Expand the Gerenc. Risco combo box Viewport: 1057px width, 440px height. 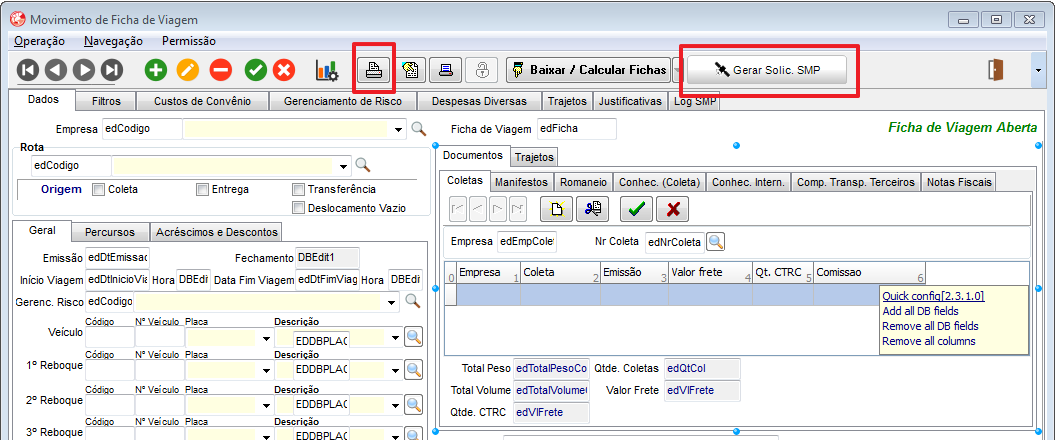pyautogui.click(x=393, y=302)
